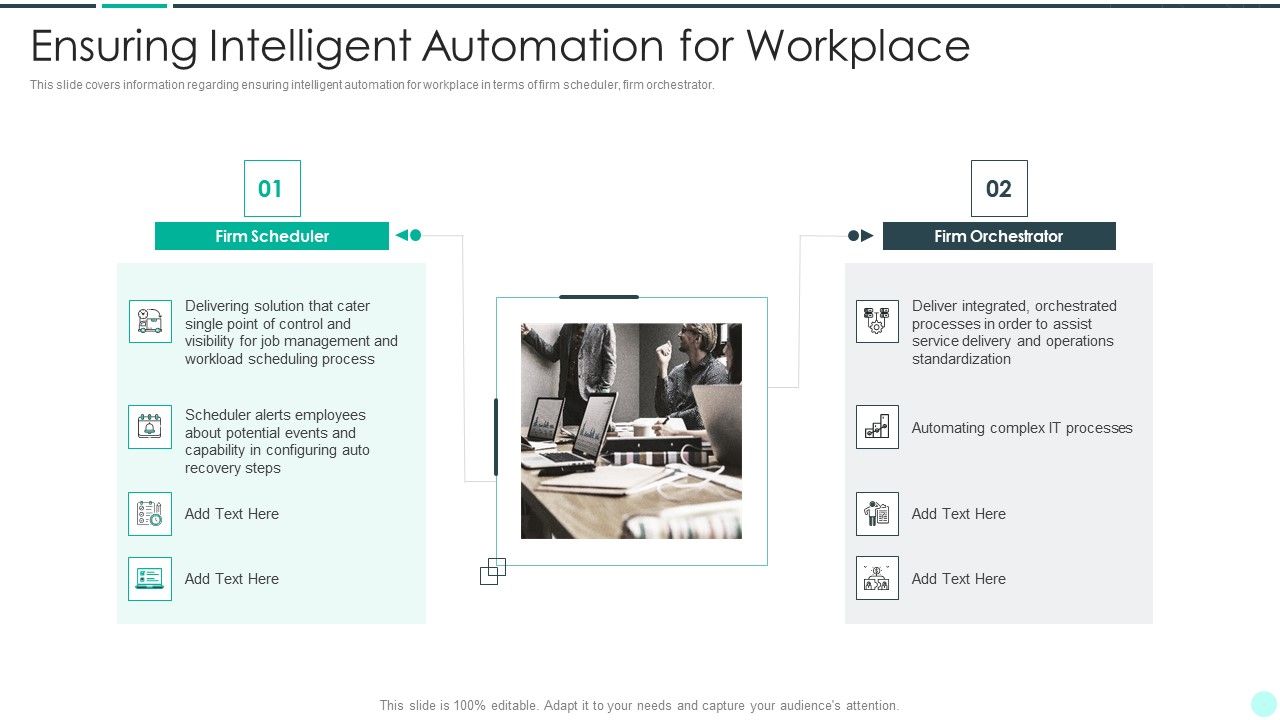The height and width of the screenshot is (720, 1280).
Task: Click the teal circle at bottom right corner
Action: [1262, 704]
